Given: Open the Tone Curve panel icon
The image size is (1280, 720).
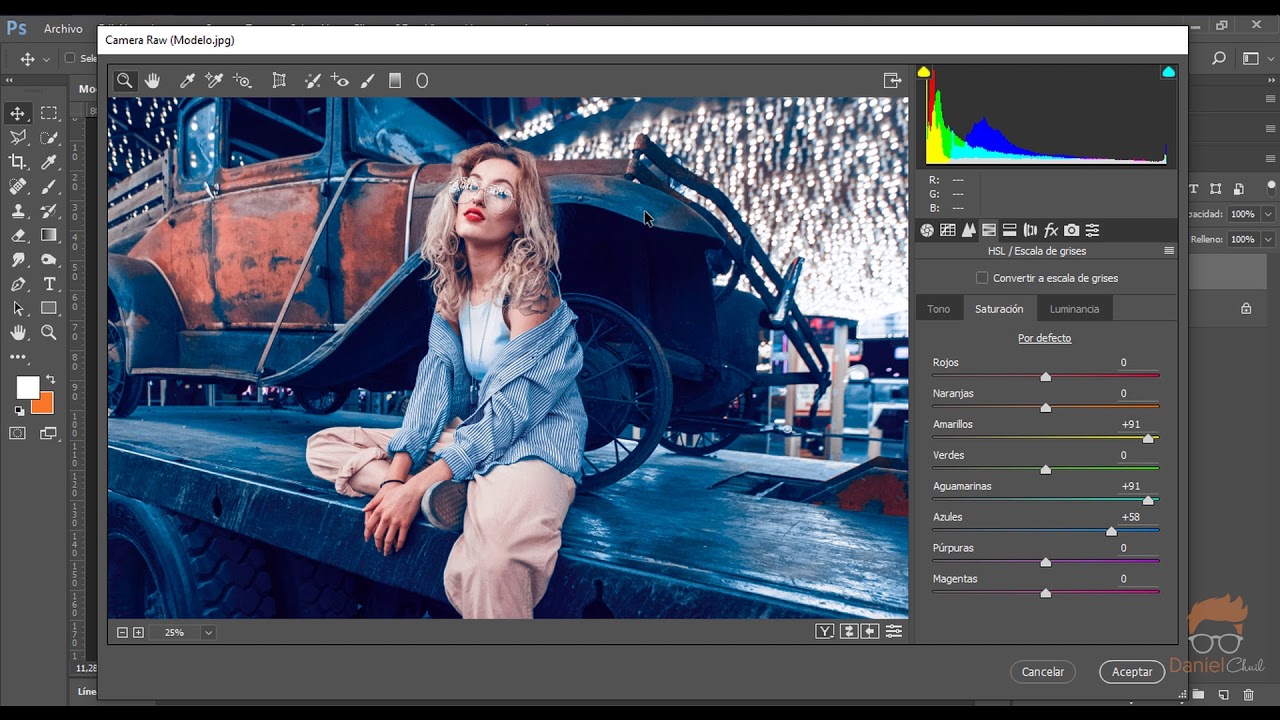Looking at the screenshot, I should coord(948,231).
